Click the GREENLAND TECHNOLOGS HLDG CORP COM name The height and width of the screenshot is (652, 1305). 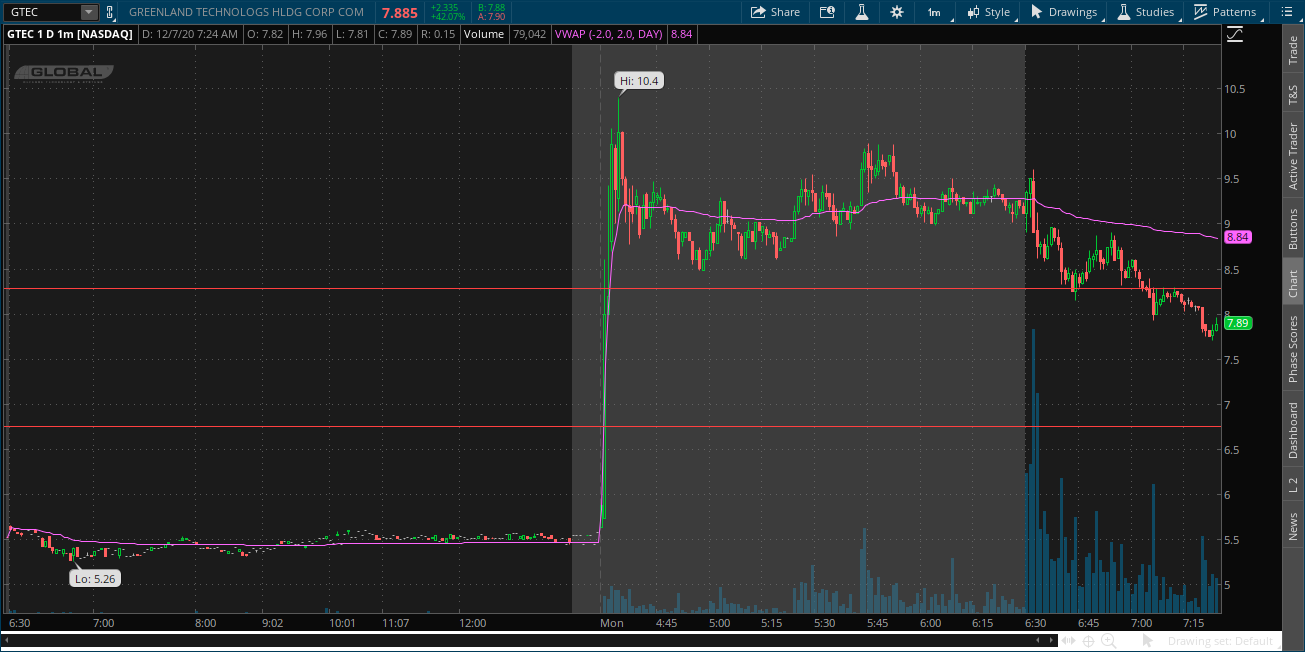coord(246,12)
